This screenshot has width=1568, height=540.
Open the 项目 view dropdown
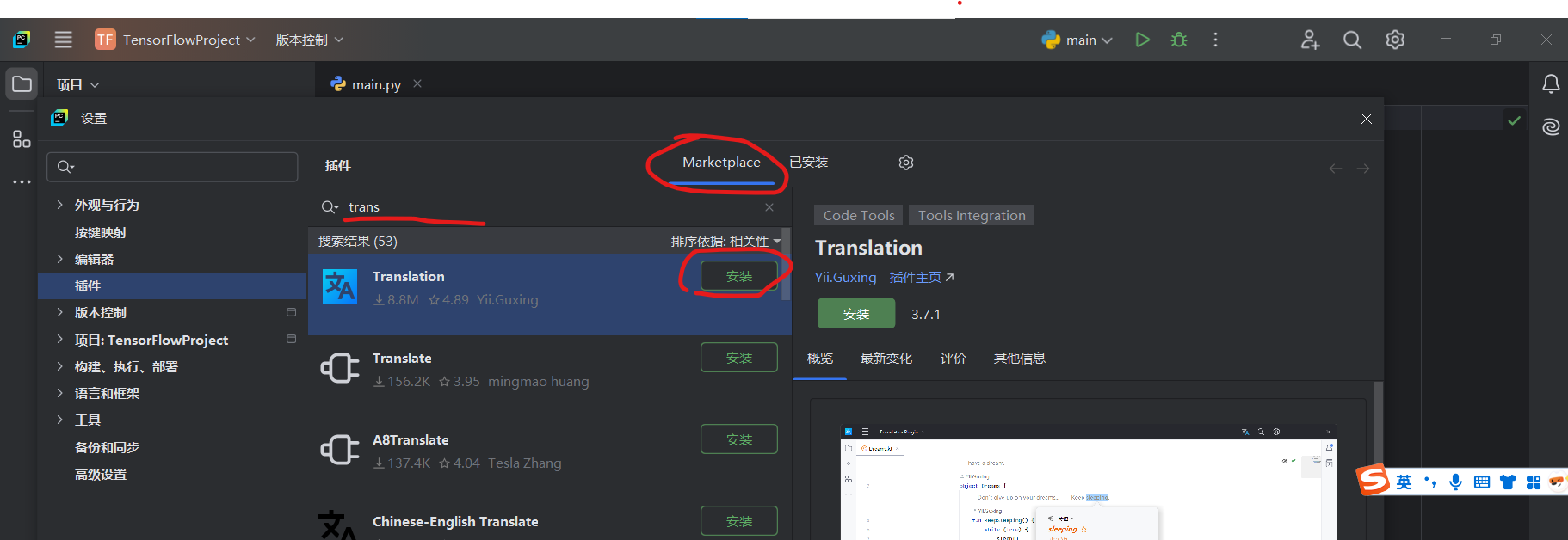pos(77,84)
